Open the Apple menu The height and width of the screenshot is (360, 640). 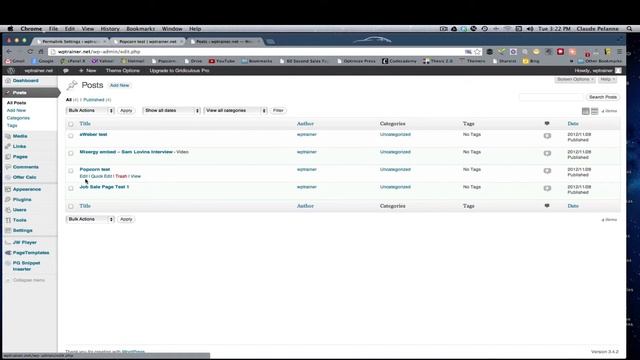(x=10, y=29)
